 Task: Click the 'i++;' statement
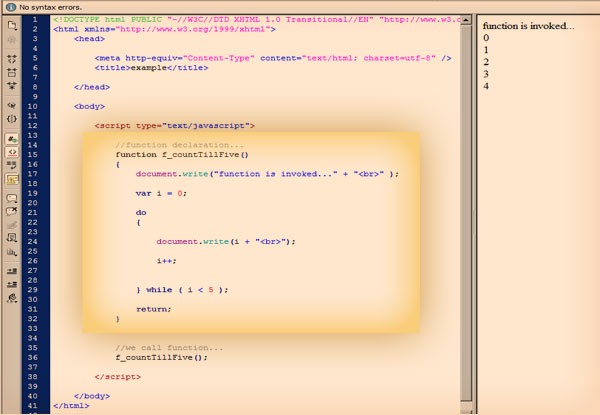coord(166,261)
